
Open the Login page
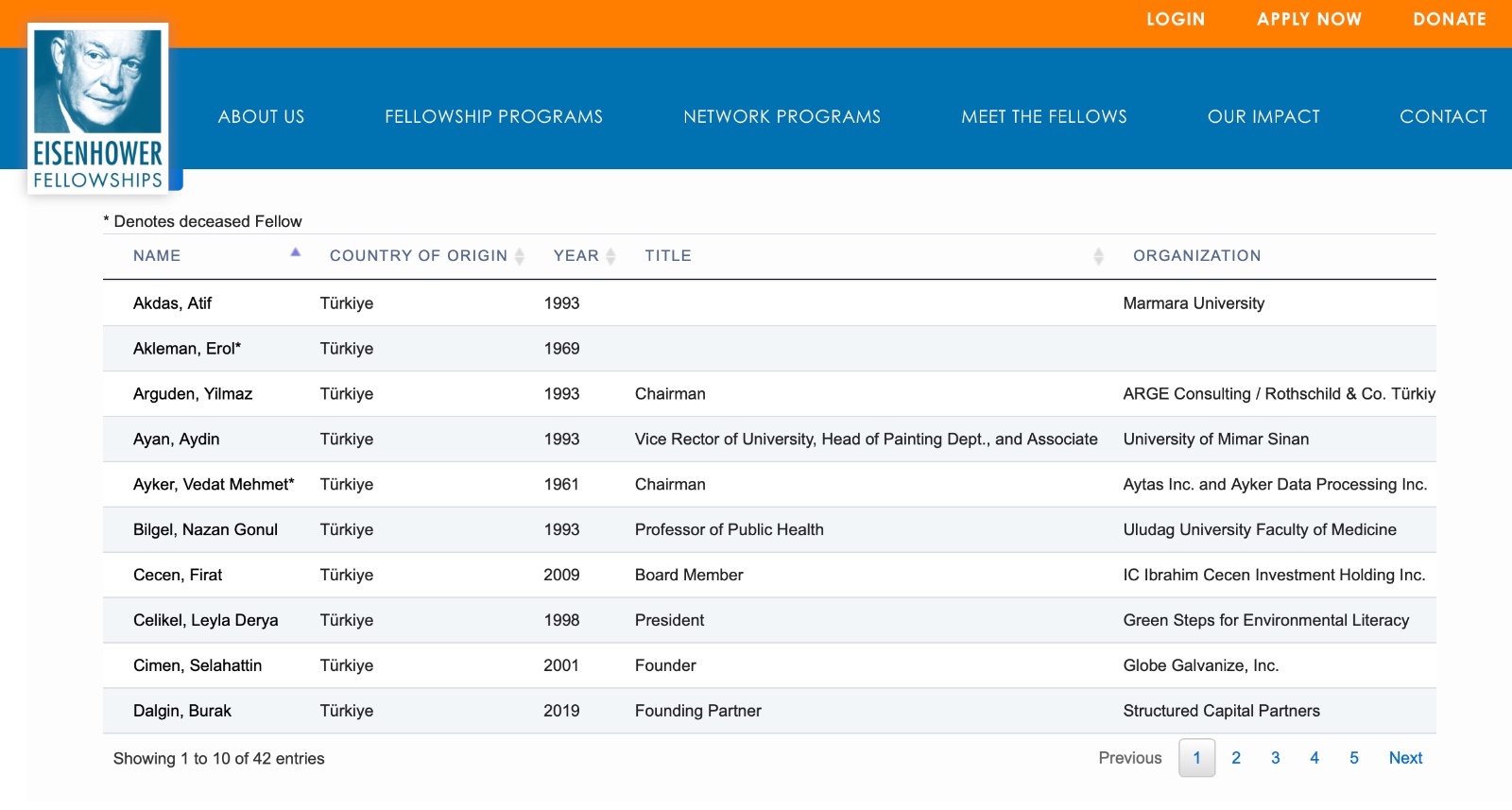point(1176,20)
